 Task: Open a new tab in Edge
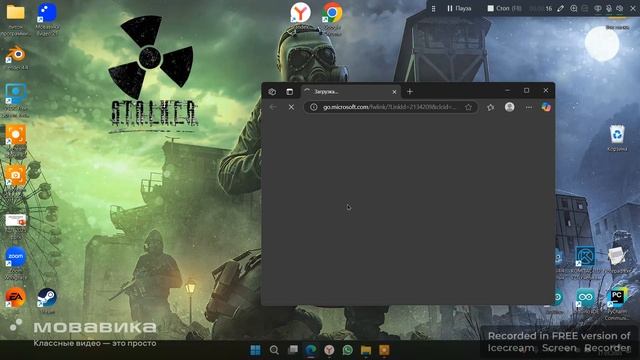click(410, 92)
